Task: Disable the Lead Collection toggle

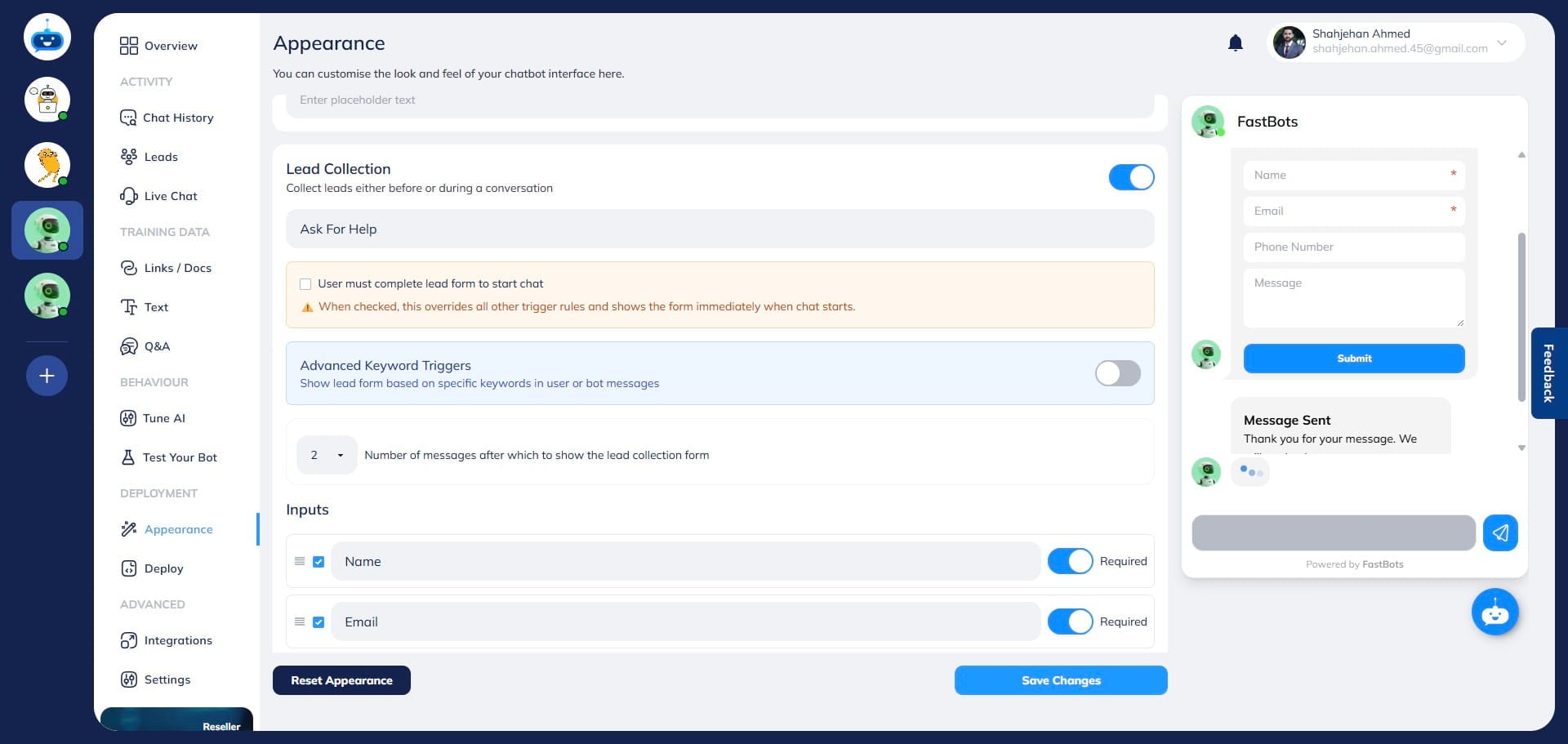Action: pyautogui.click(x=1131, y=177)
